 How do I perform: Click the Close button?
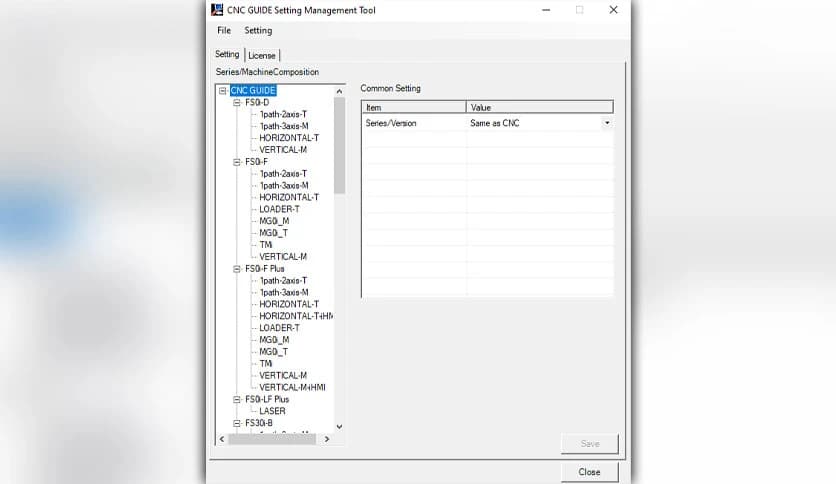tap(590, 472)
